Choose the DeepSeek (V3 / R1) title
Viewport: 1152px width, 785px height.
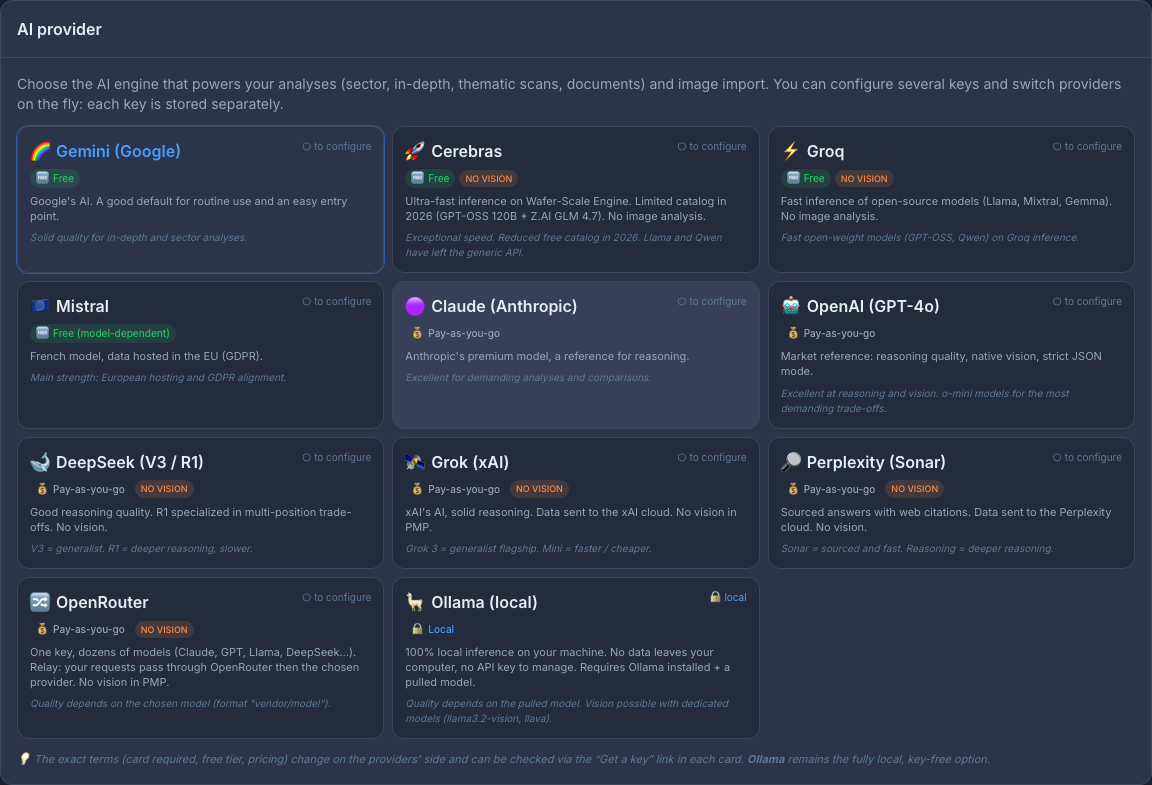tap(129, 462)
